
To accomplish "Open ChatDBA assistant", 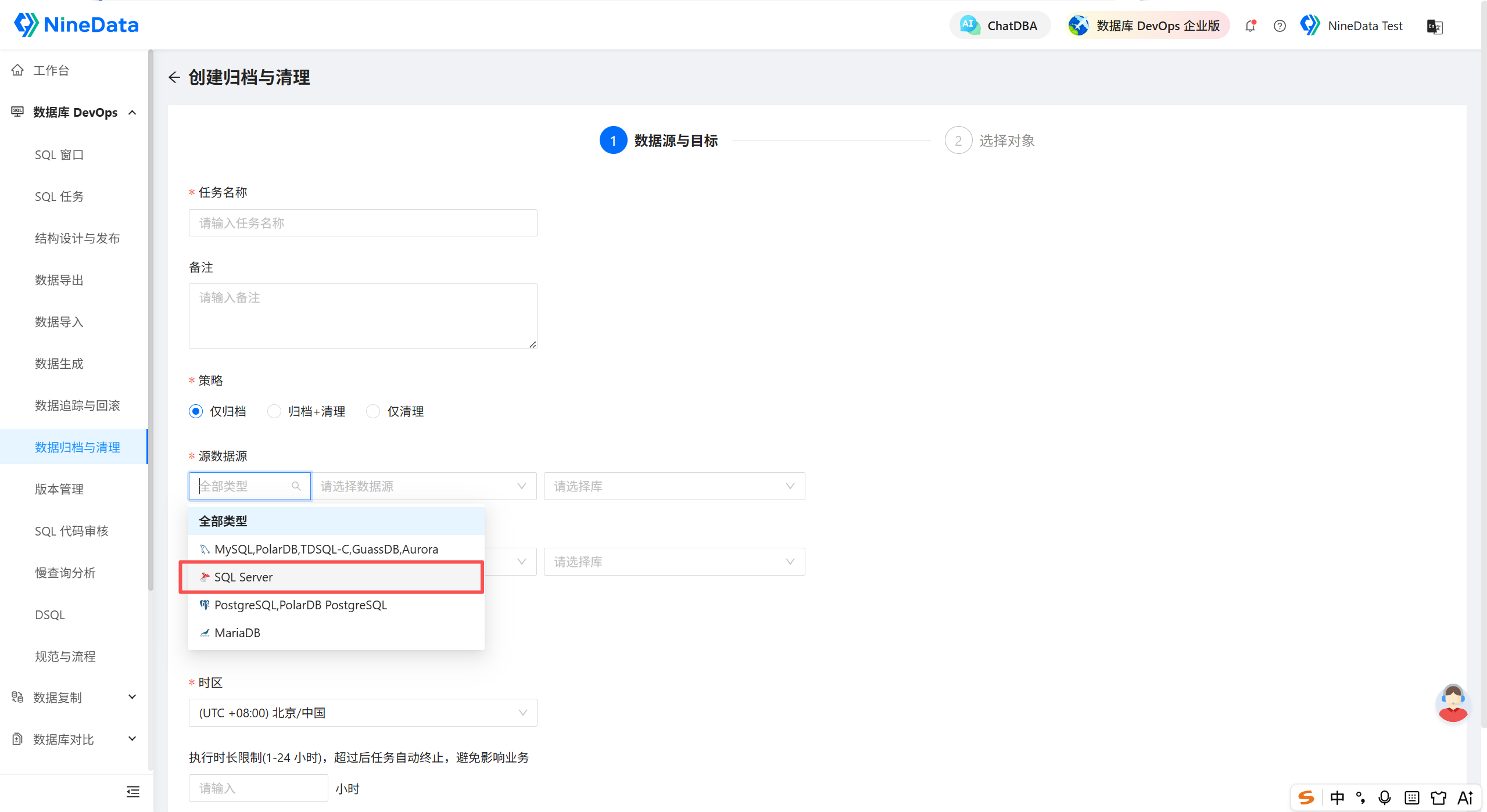I will [999, 26].
